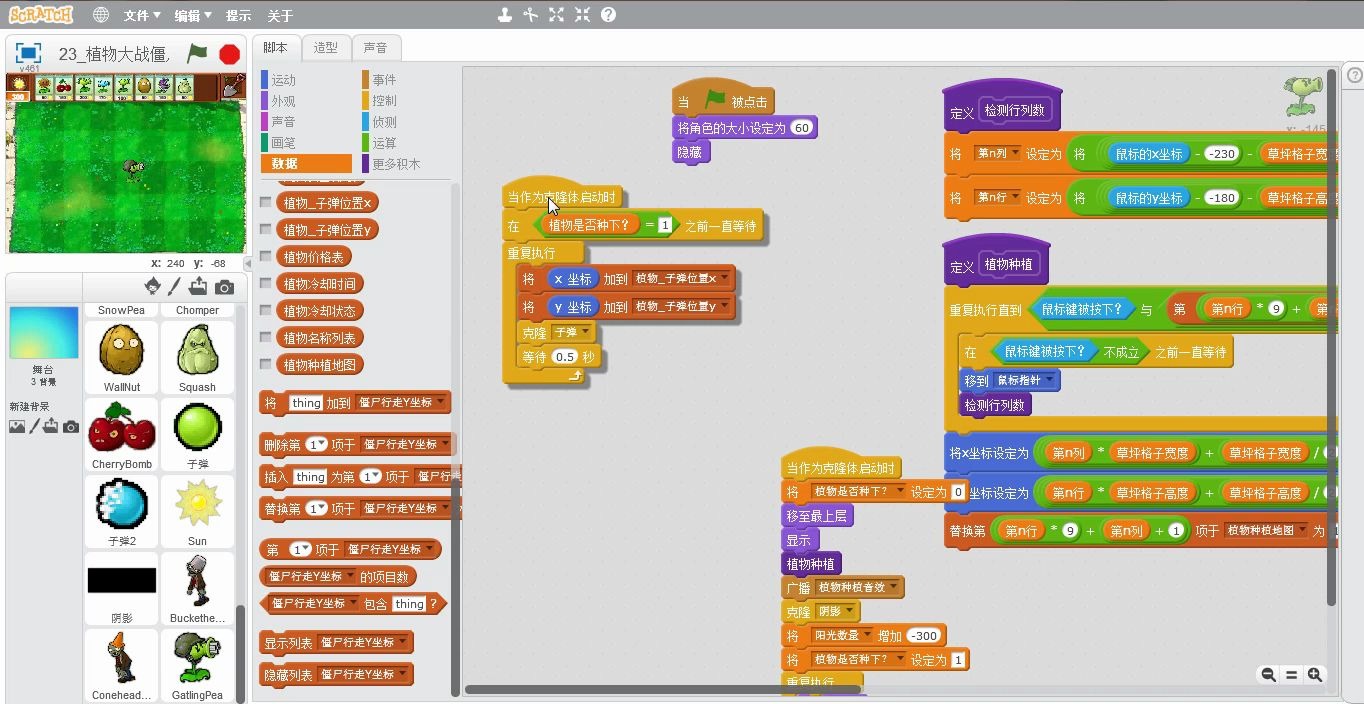Open 控制 block category
Viewport: 1364px width, 704px height.
pos(385,100)
